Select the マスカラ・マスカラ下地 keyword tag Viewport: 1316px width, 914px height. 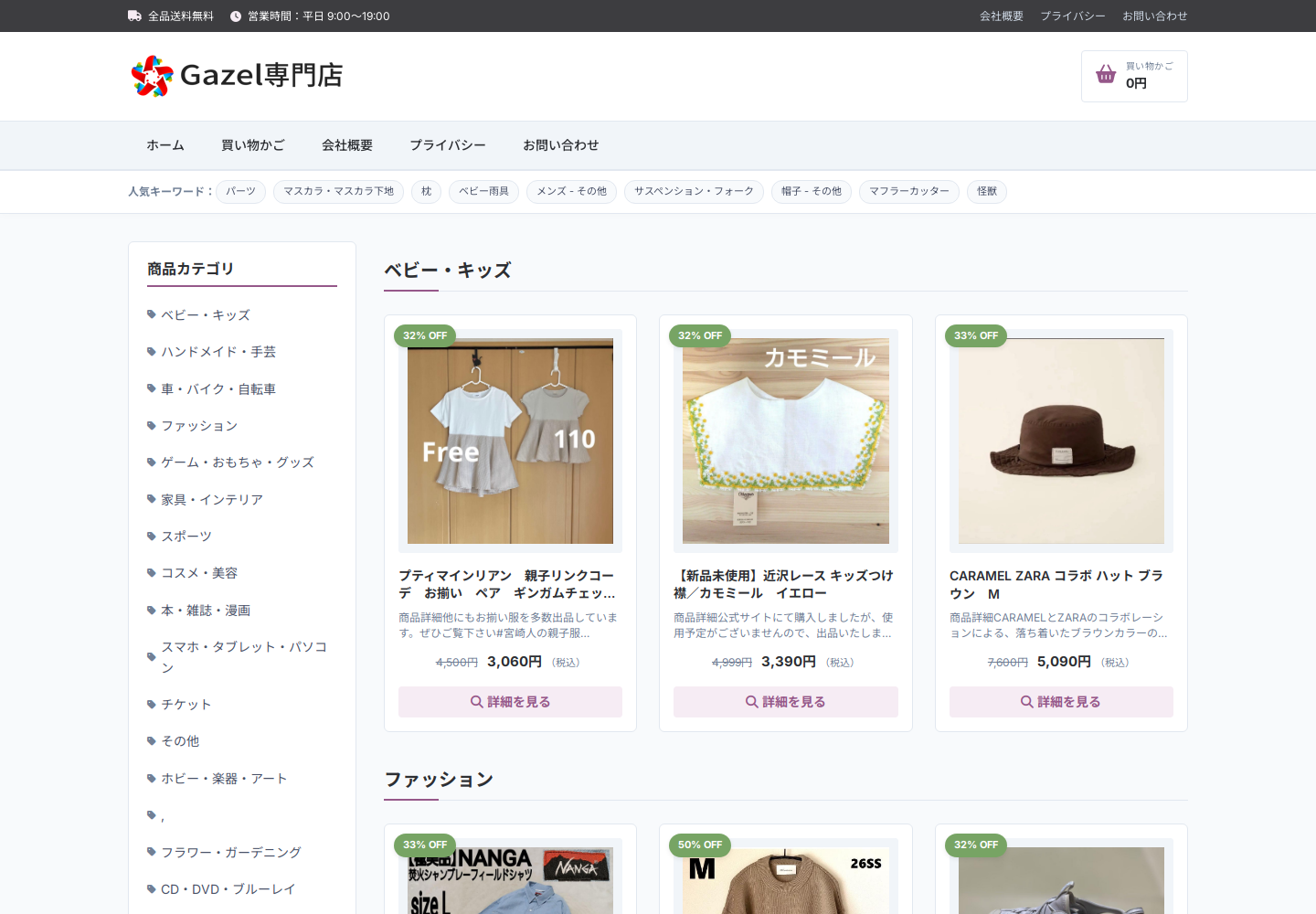pyautogui.click(x=338, y=191)
